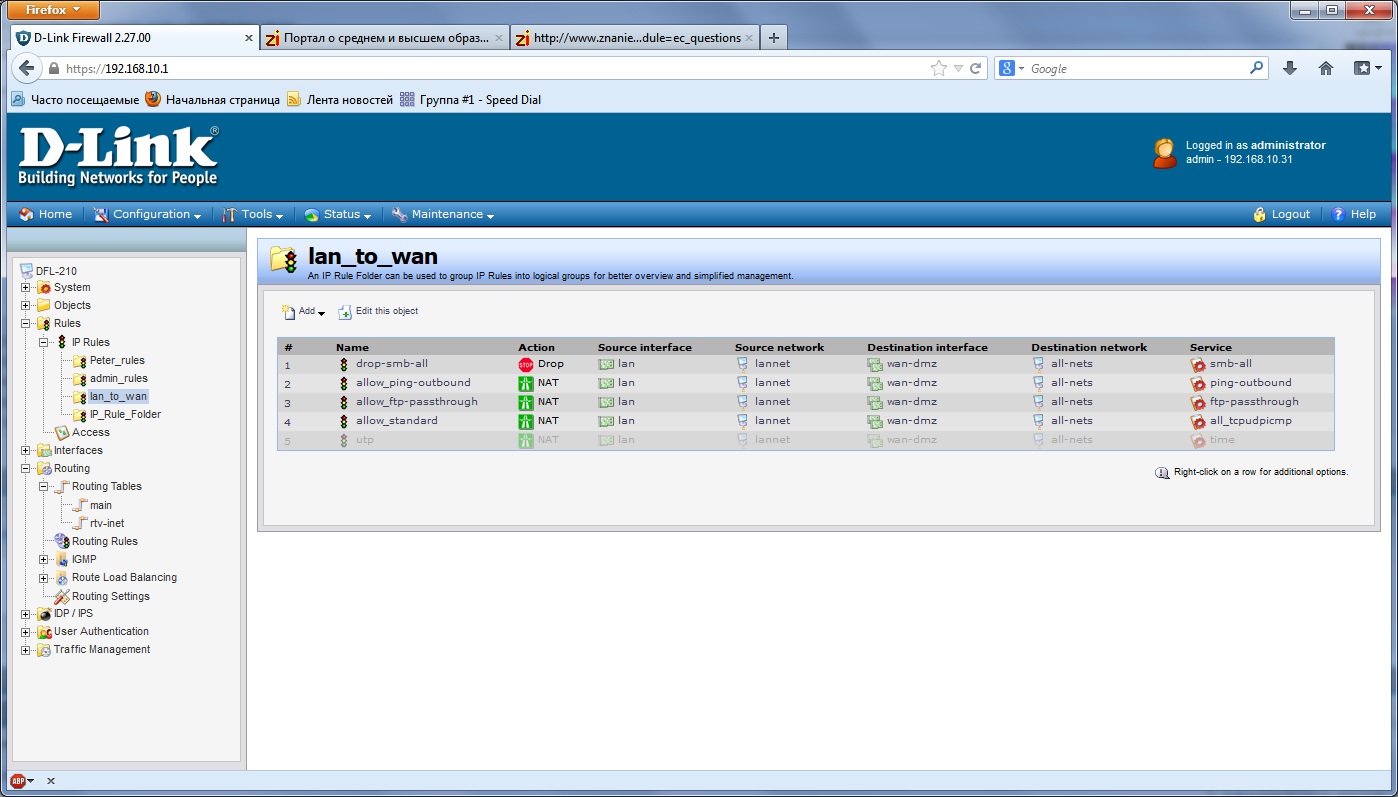The width and height of the screenshot is (1398, 797).
Task: Click the Logout padlock icon
Action: click(1259, 214)
